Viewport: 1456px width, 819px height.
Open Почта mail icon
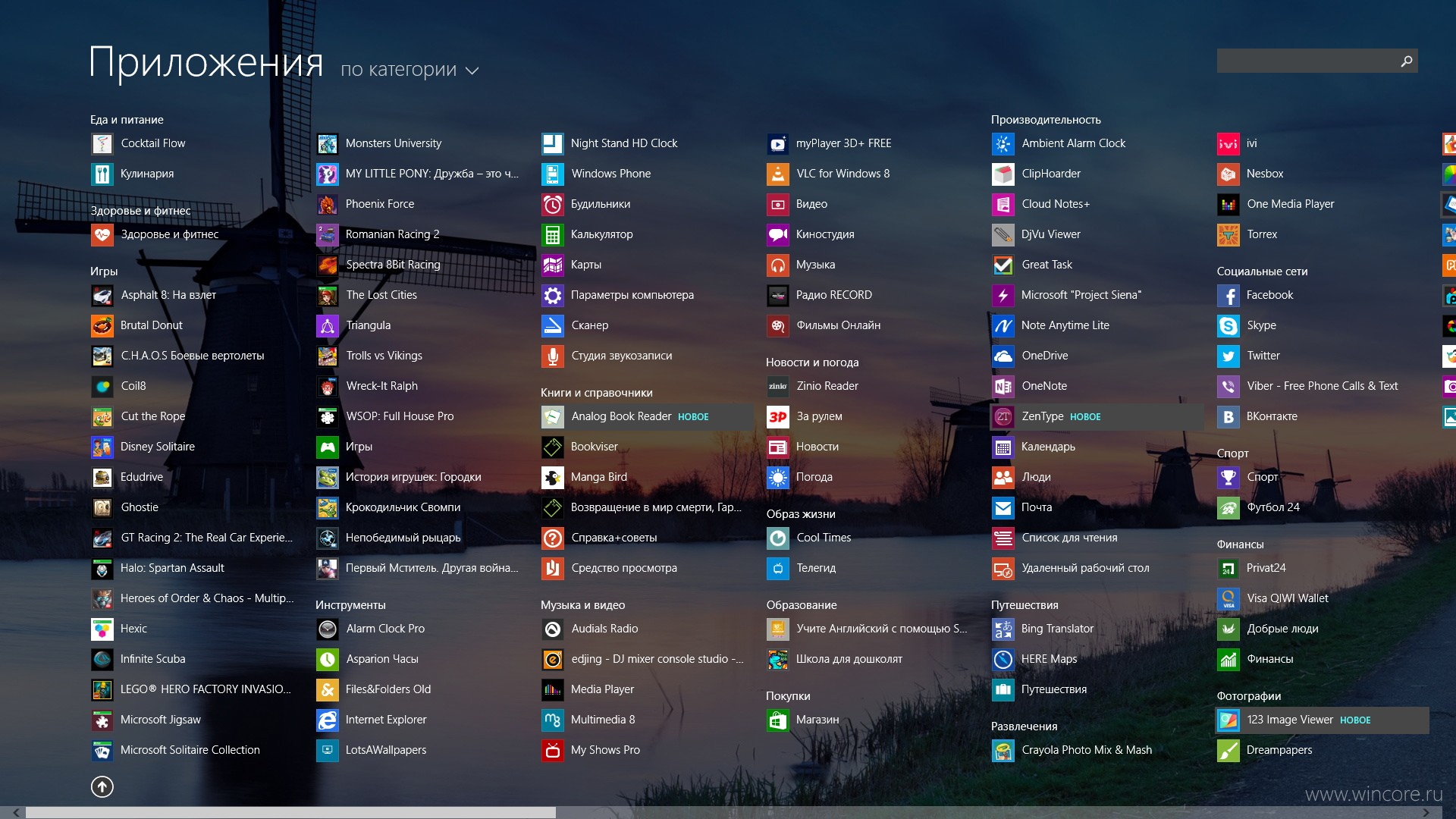tap(1003, 507)
